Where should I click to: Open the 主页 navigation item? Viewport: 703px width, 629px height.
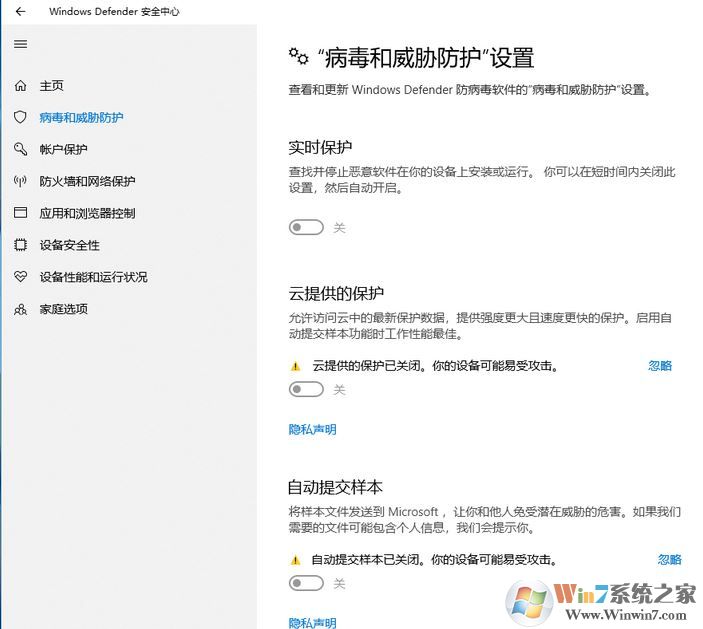(52, 86)
